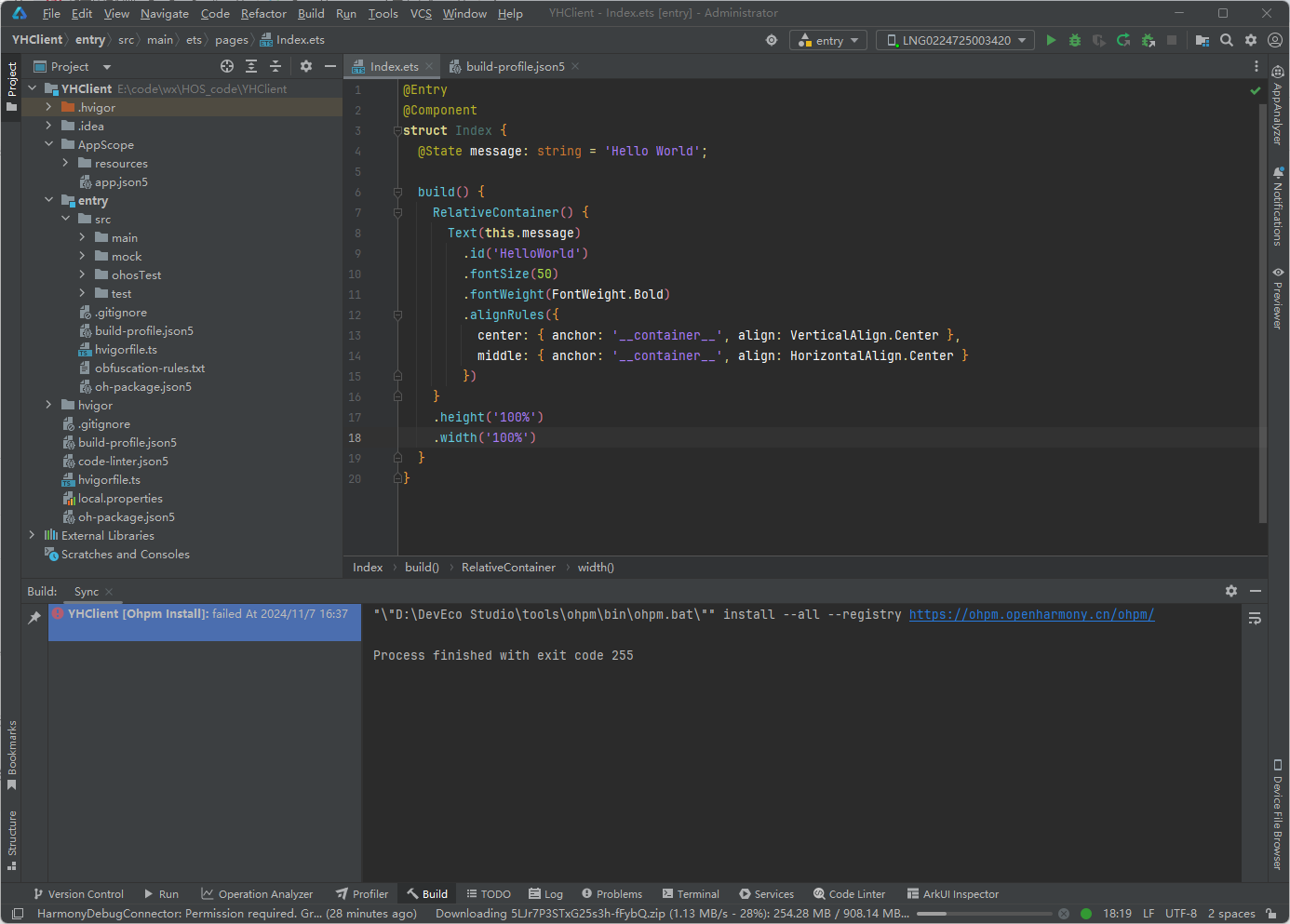Open the LNG0224725003420 device dropdown

pos(956,40)
